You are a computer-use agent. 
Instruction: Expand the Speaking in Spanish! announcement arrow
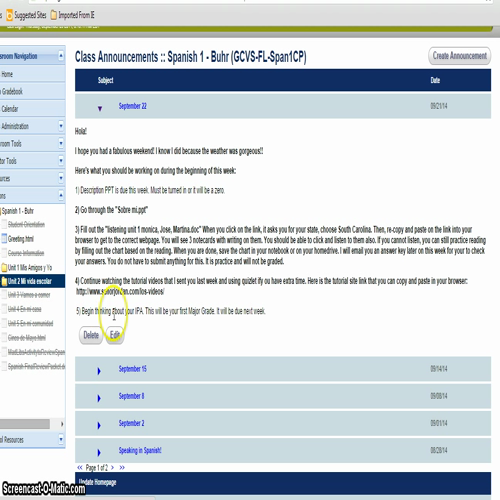pyautogui.click(x=99, y=452)
